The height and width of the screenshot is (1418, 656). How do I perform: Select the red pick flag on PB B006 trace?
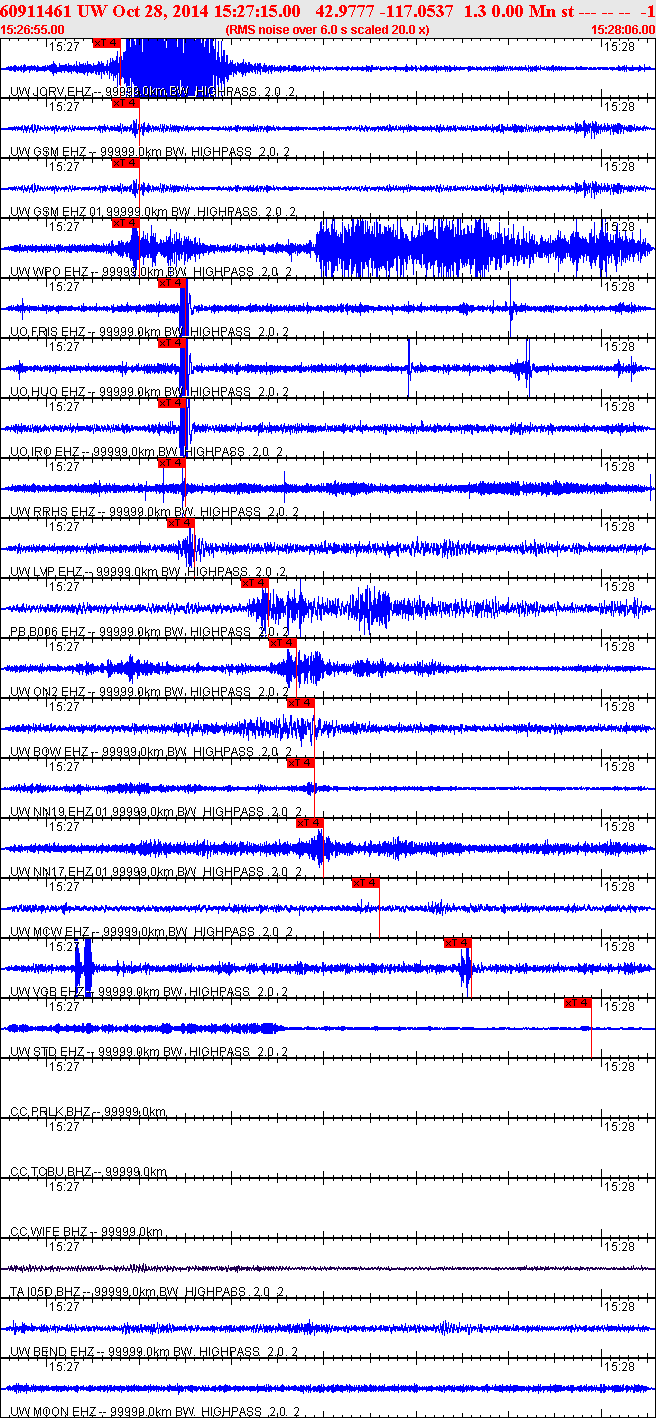pyautogui.click(x=255, y=583)
